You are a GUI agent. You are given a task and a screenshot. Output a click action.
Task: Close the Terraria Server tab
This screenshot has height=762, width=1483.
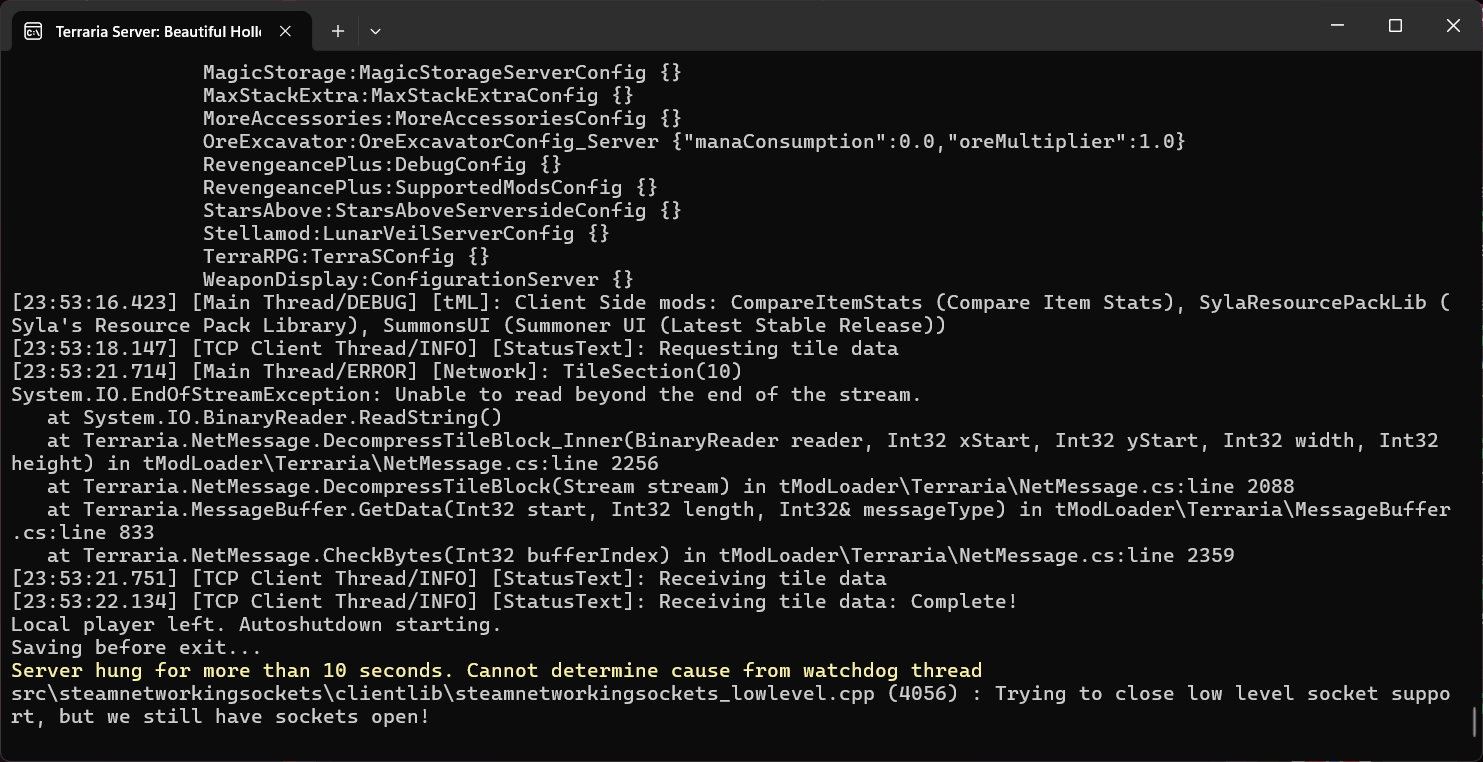pos(285,31)
